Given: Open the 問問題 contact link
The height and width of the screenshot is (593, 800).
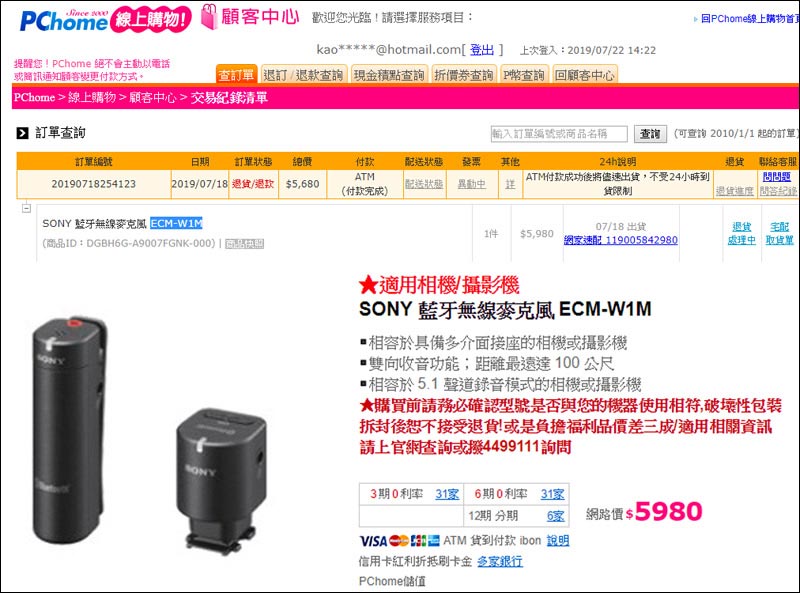Looking at the screenshot, I should (777, 177).
